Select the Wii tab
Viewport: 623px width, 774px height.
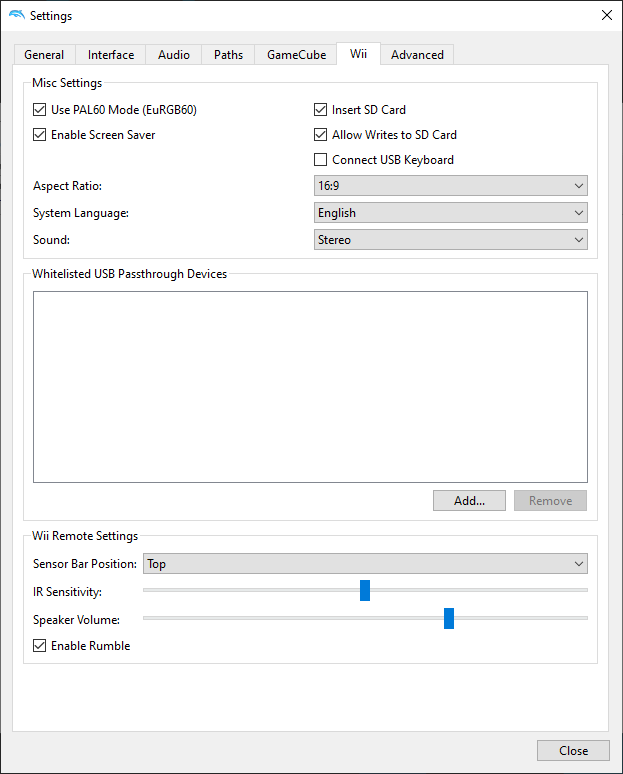click(x=358, y=54)
